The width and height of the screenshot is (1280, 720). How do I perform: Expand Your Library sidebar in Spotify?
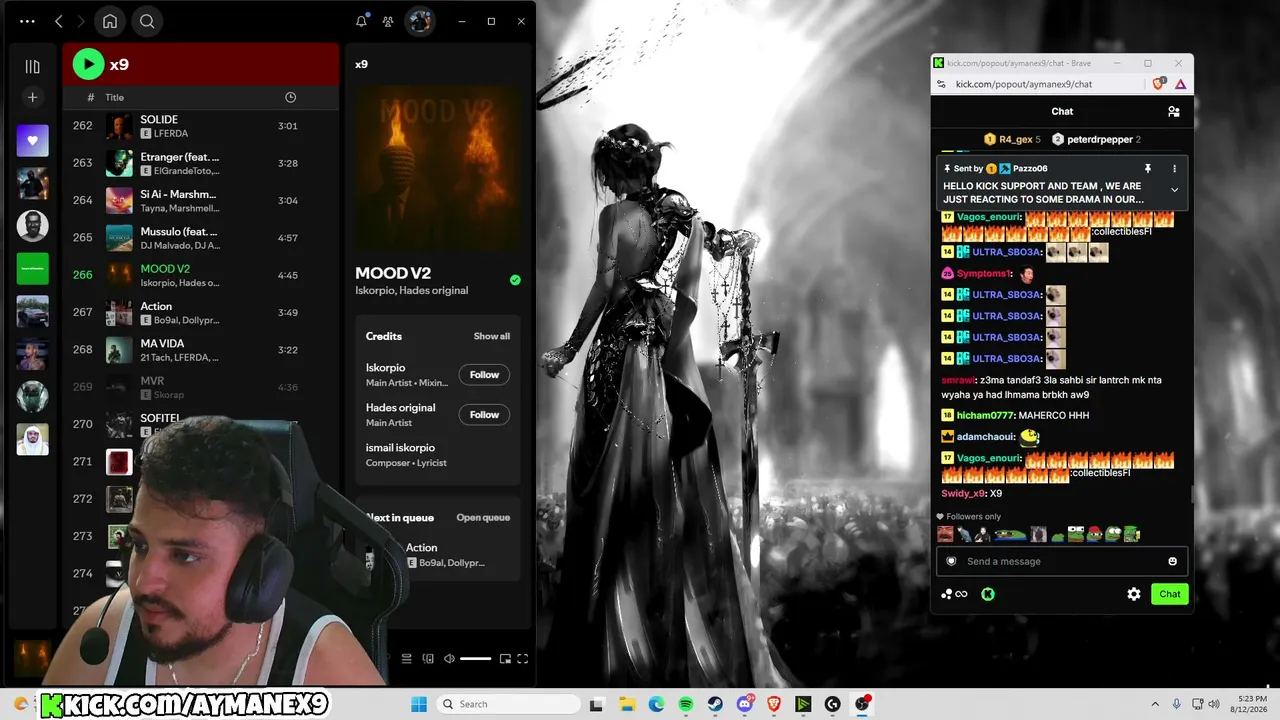[x=32, y=66]
